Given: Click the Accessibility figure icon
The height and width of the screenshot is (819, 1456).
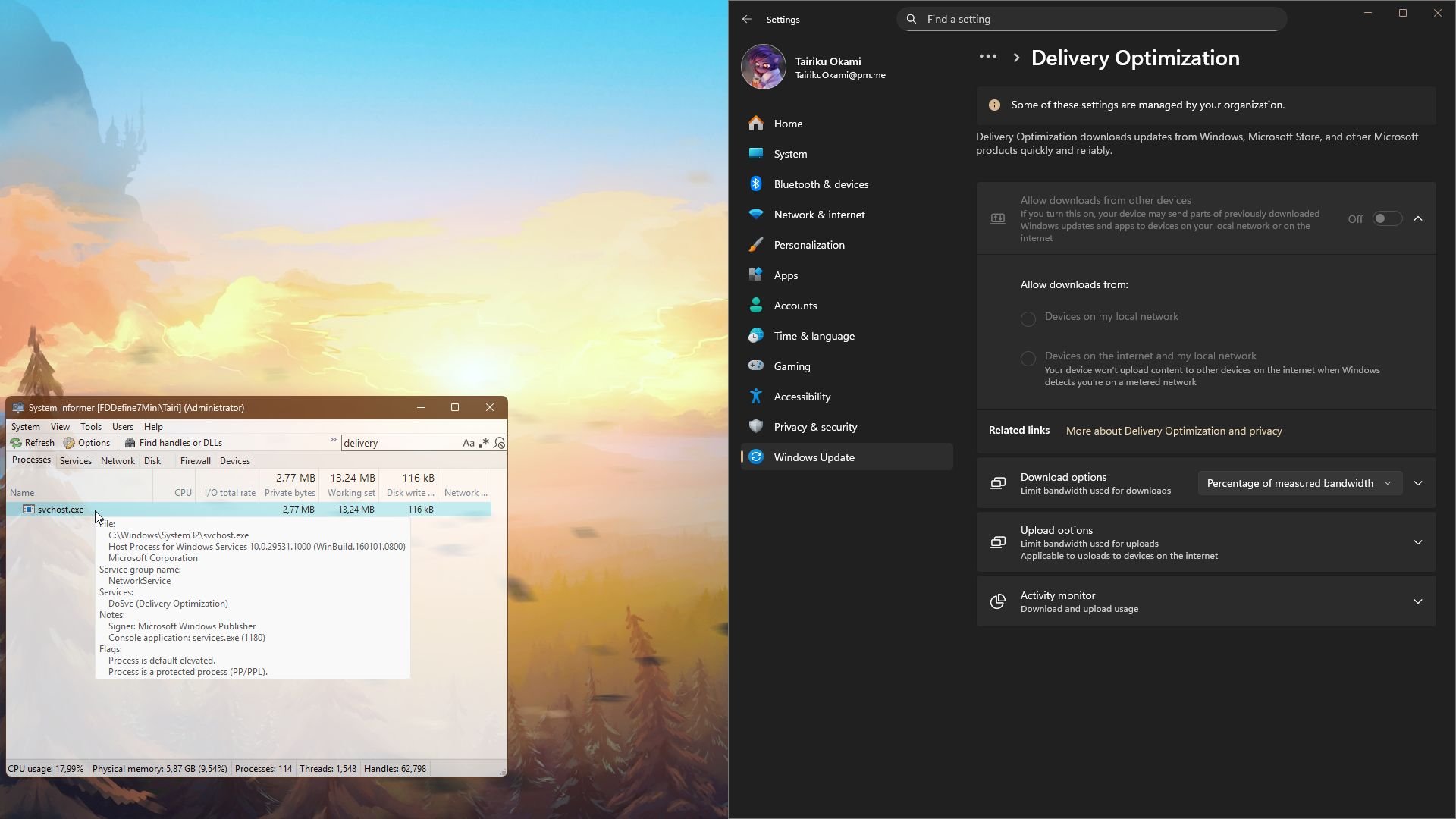Looking at the screenshot, I should [756, 397].
